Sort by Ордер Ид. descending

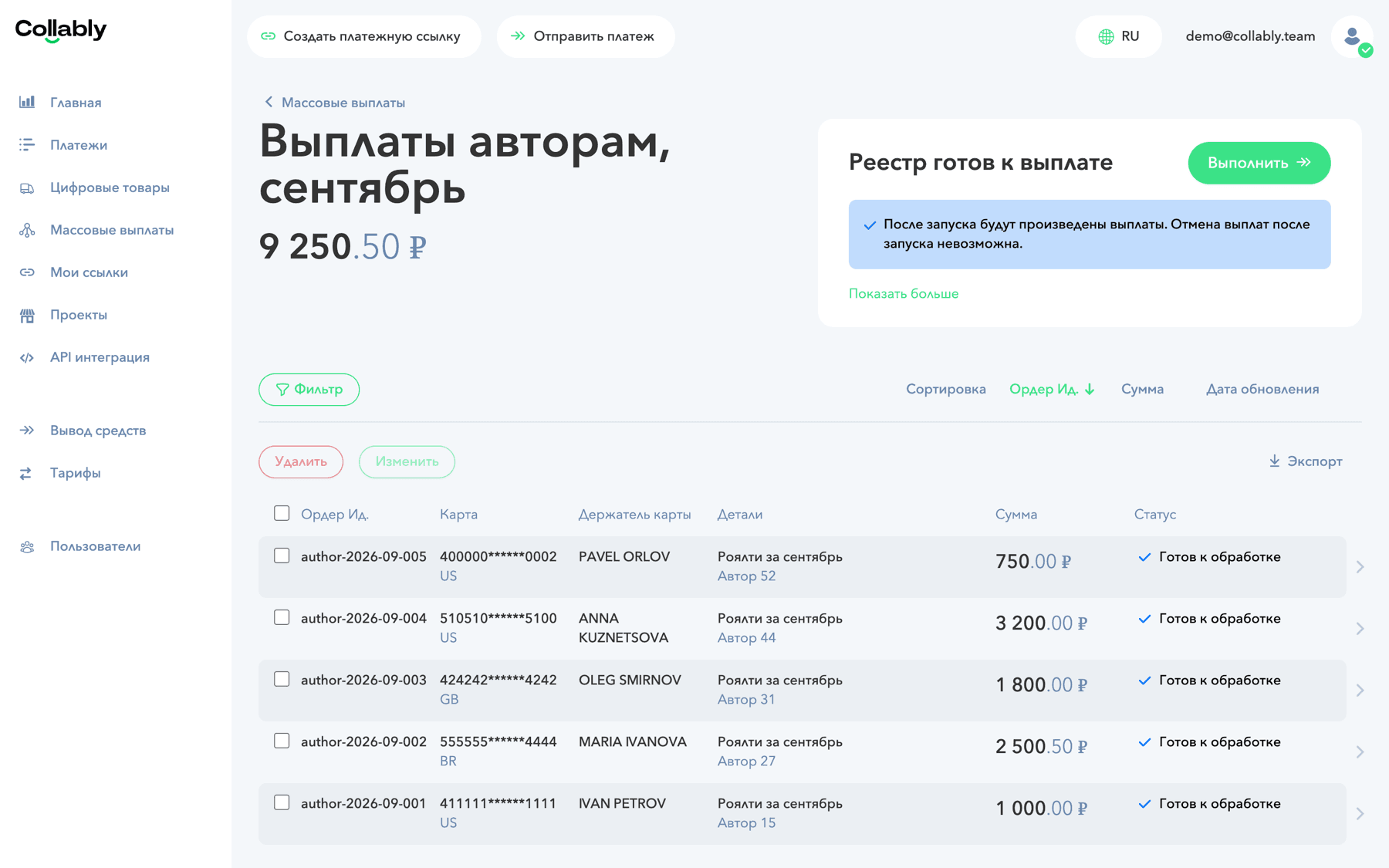click(x=1052, y=389)
